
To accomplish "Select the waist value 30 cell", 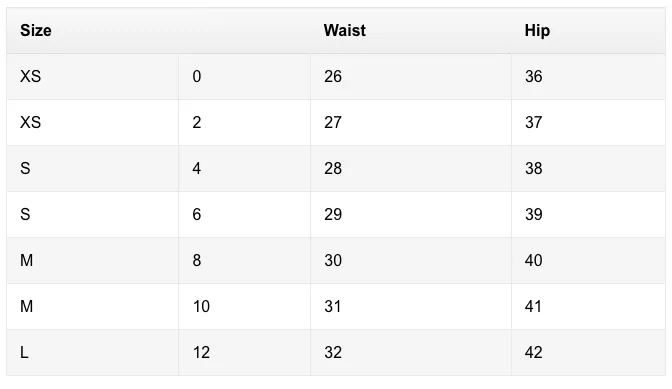I will [x=411, y=260].
